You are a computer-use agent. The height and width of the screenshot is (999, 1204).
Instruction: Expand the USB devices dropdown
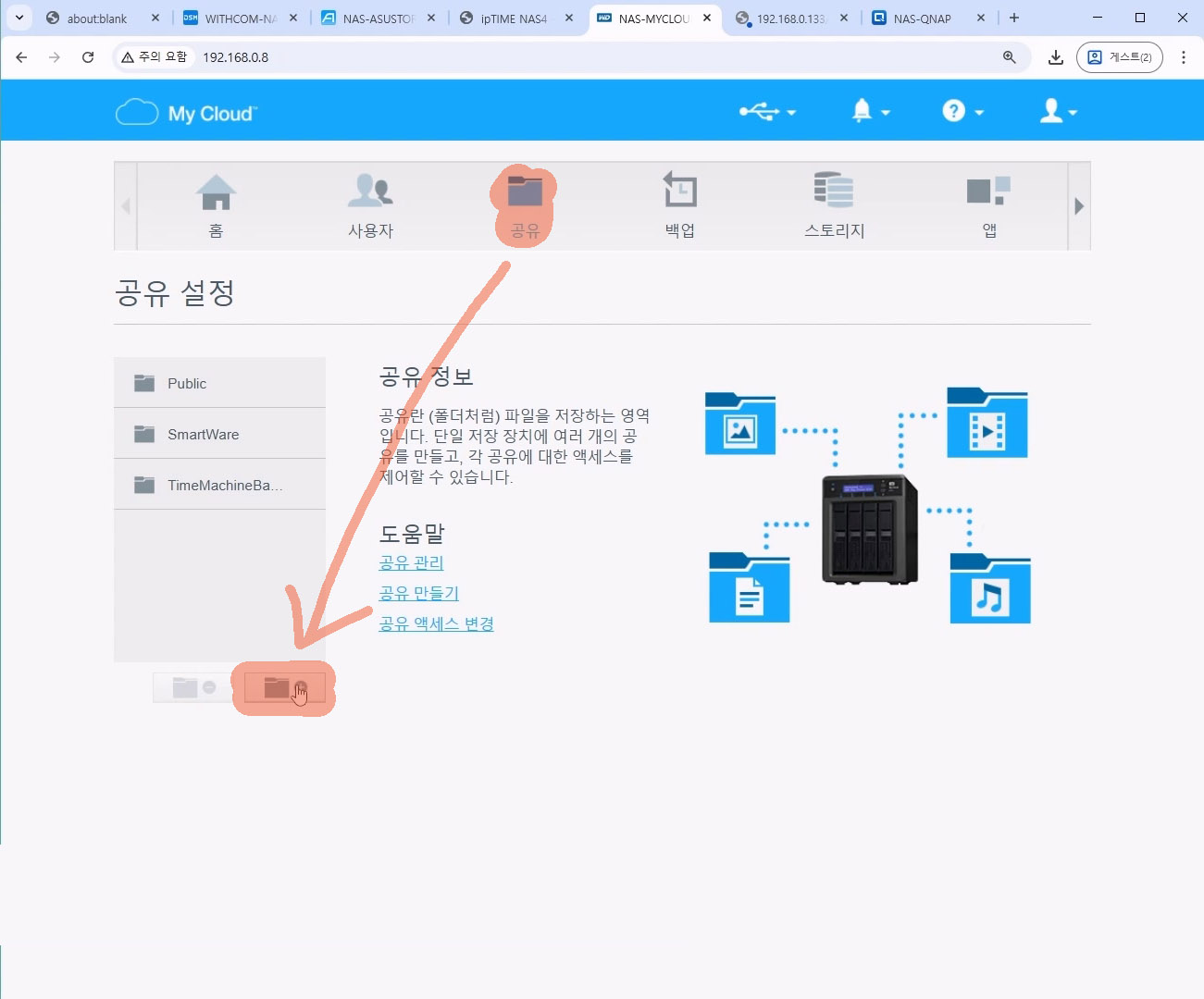click(x=767, y=112)
